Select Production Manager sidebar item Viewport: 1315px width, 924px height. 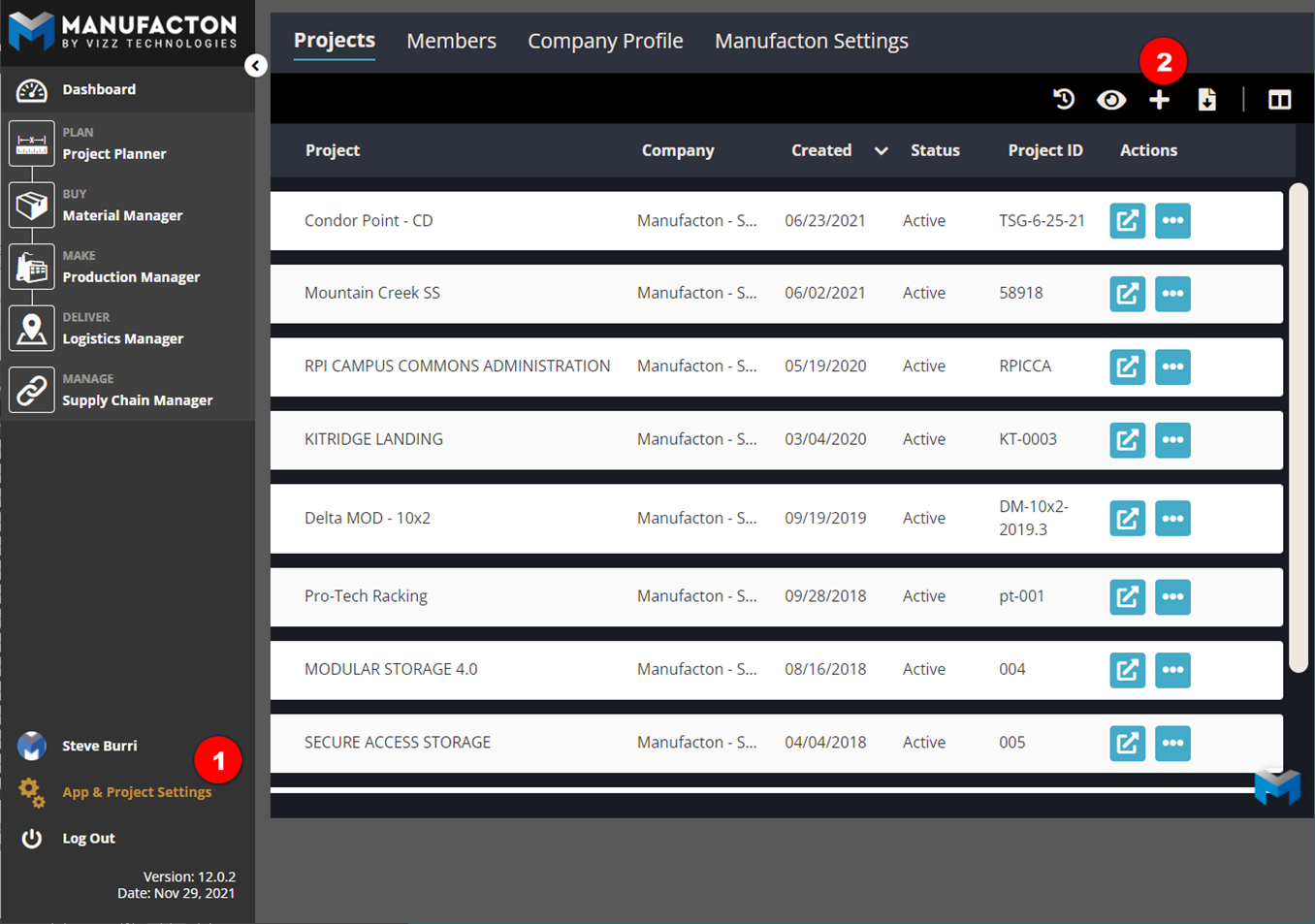(130, 276)
